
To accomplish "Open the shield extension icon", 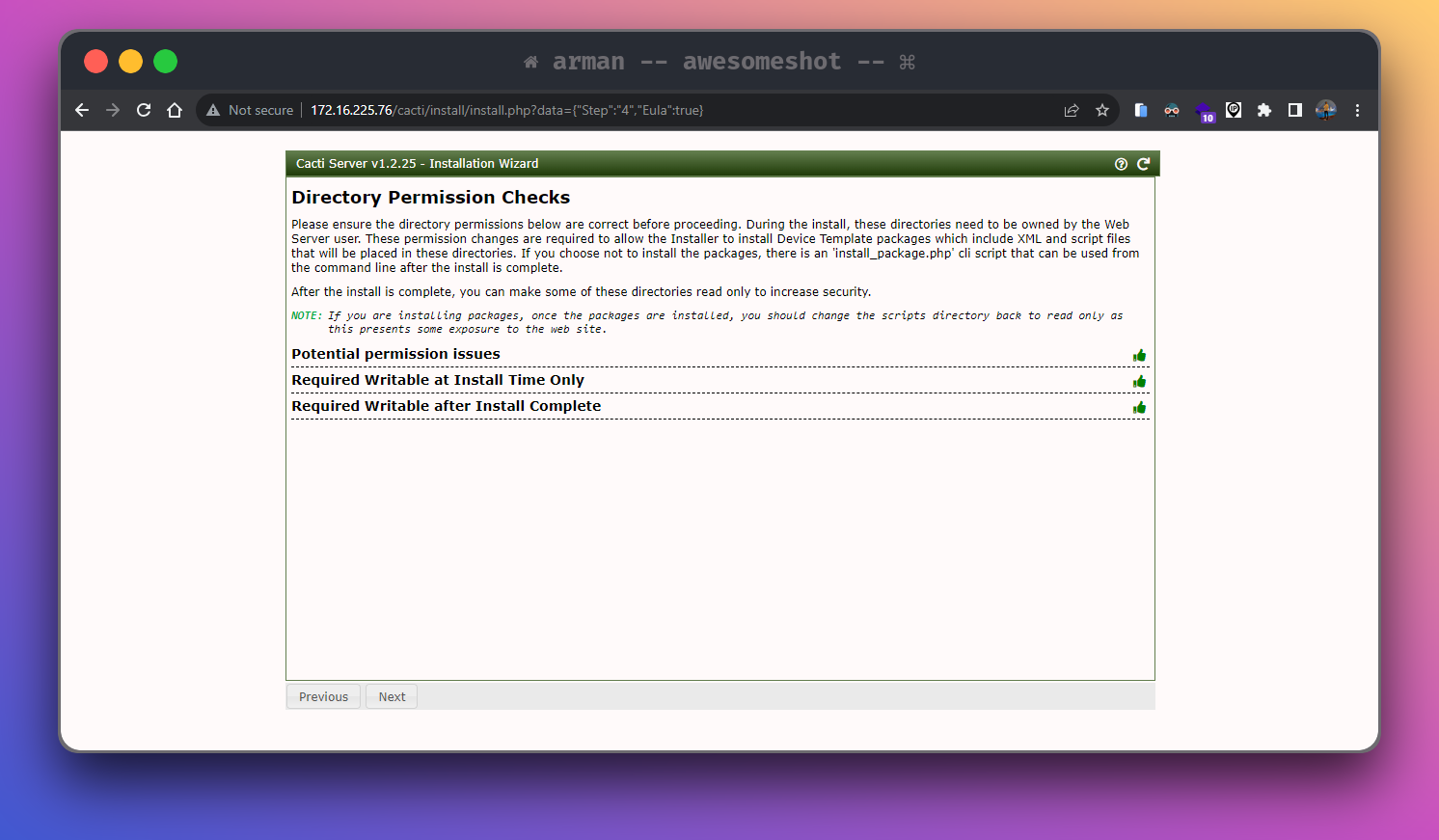I will coord(1234,110).
